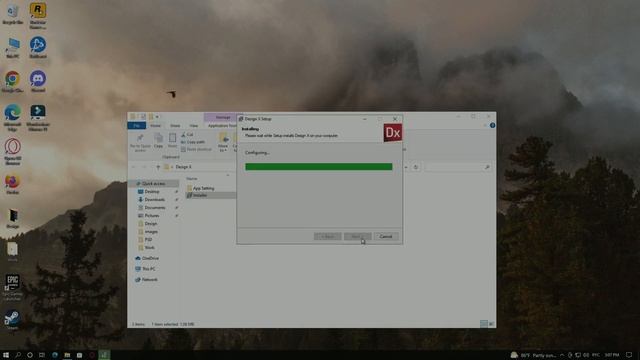Click the Paste icon in Explorer ribbon
The image size is (640, 360).
pyautogui.click(x=172, y=141)
